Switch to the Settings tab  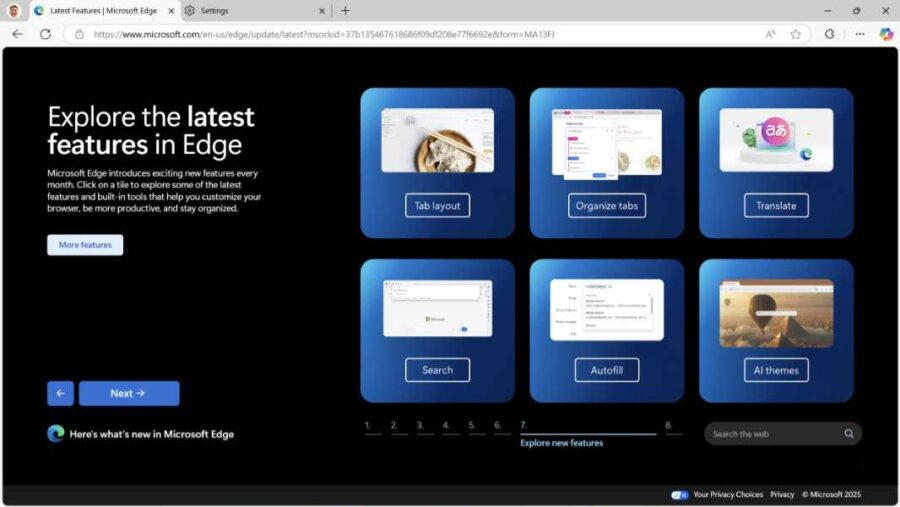click(255, 10)
